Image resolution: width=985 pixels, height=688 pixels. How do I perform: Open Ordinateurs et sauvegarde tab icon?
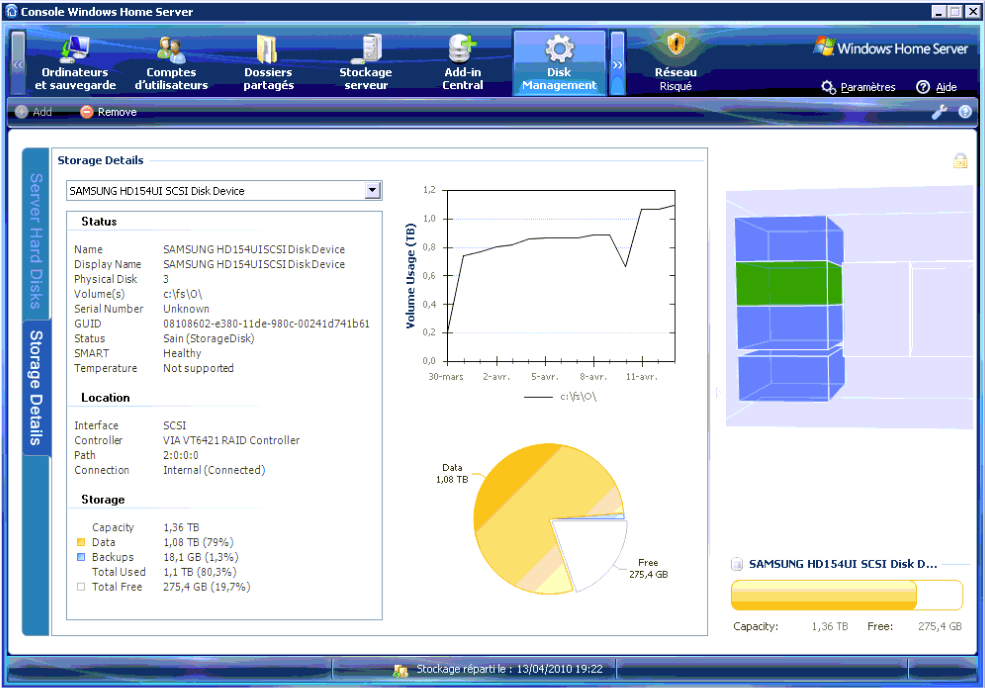(75, 49)
